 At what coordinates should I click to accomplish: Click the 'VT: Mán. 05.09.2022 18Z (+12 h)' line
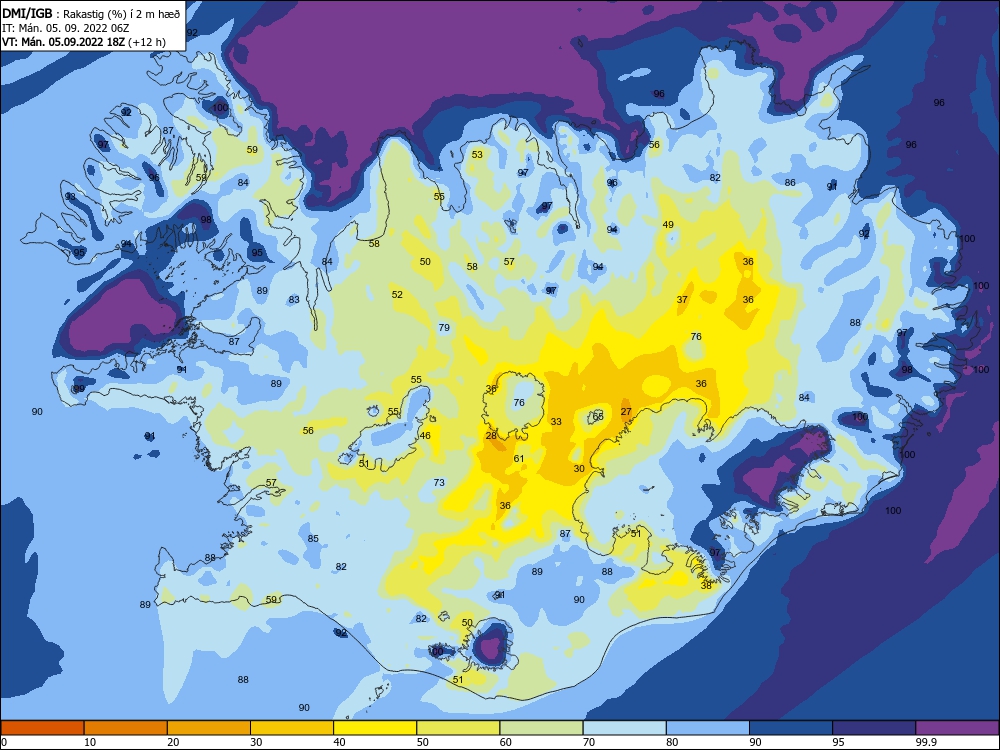[84, 42]
